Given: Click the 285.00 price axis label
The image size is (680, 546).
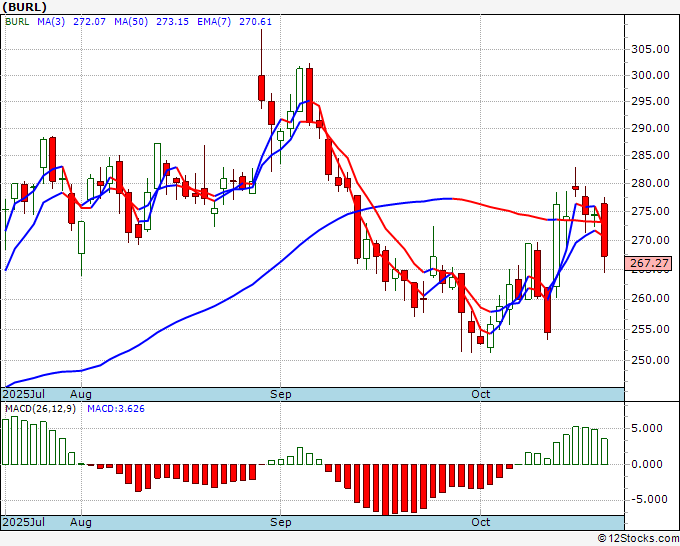Looking at the screenshot, I should click(x=650, y=155).
